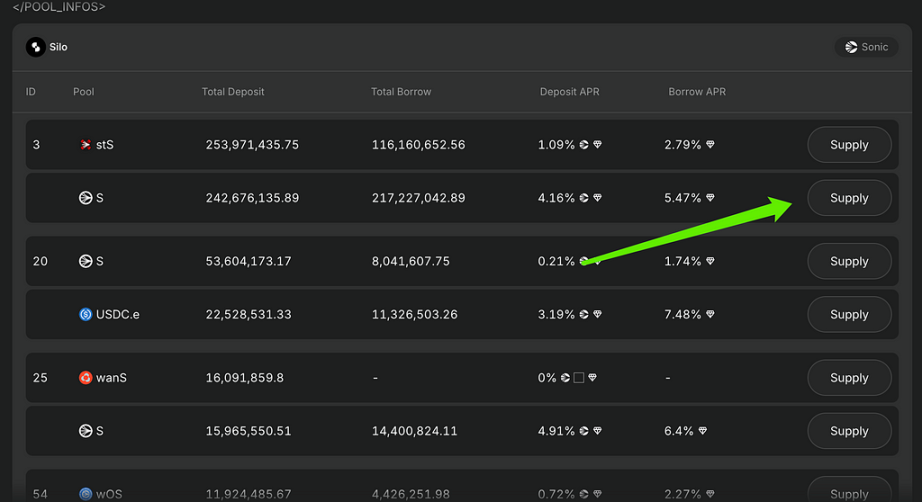This screenshot has height=502, width=922.
Task: Click diamond icon next to 7.48% borrow APR
Action: (x=710, y=314)
